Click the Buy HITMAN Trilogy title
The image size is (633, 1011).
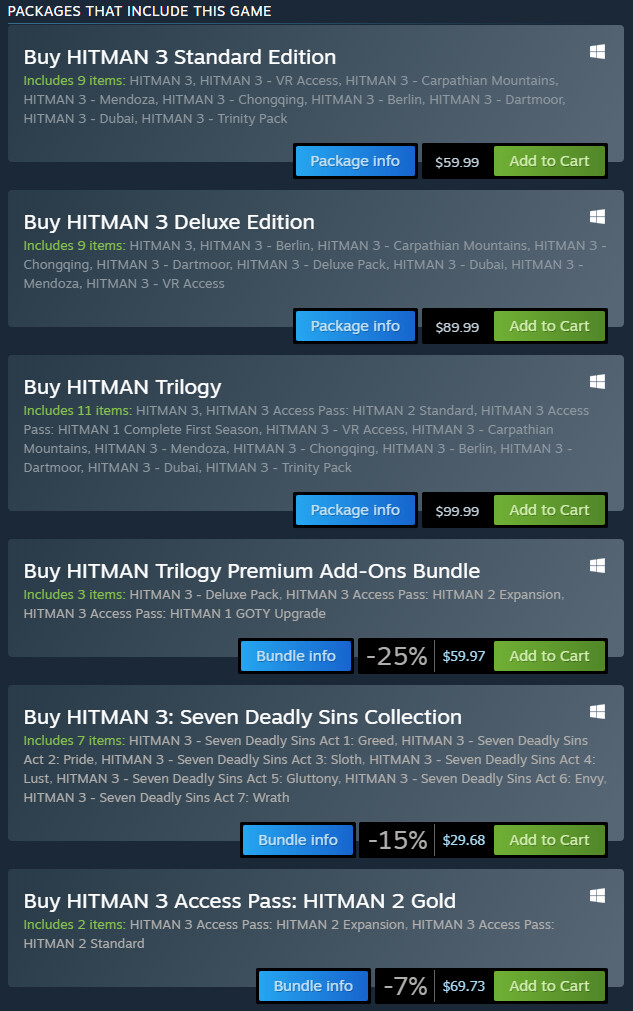(x=122, y=387)
